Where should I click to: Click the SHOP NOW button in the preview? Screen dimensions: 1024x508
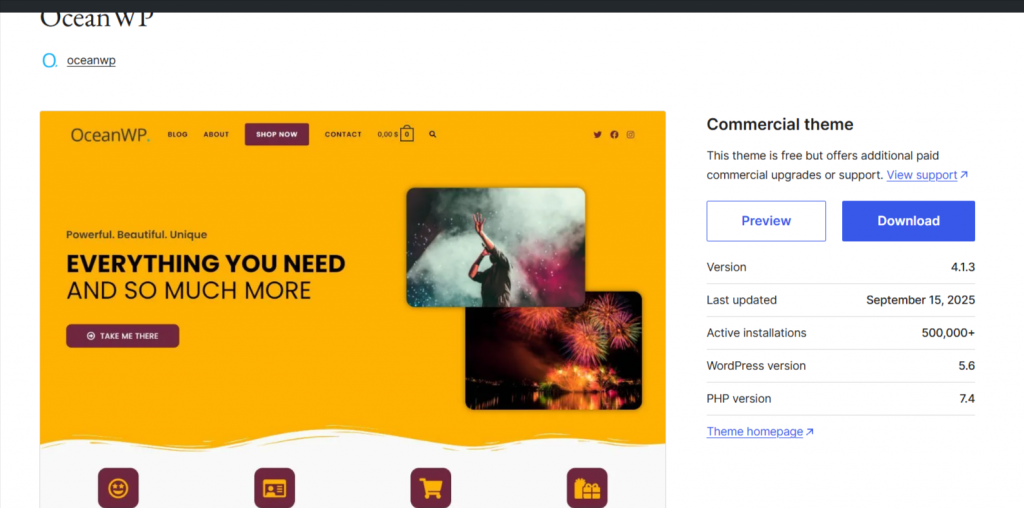[x=277, y=135]
